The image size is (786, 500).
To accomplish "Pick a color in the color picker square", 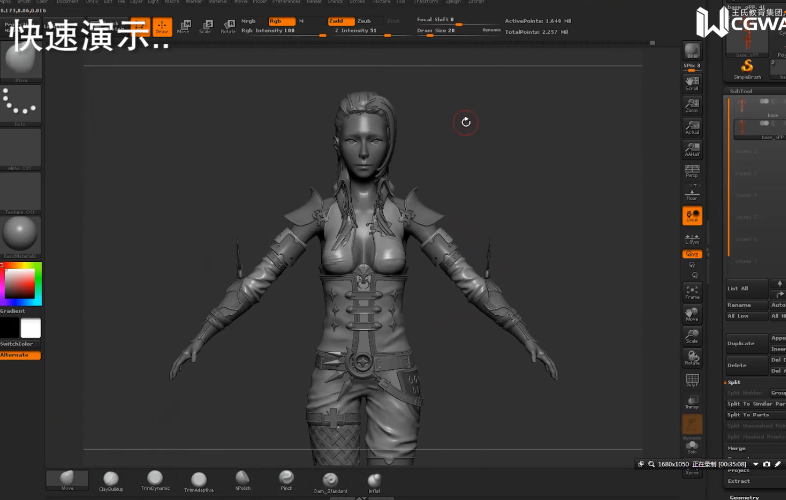I will tap(19, 284).
